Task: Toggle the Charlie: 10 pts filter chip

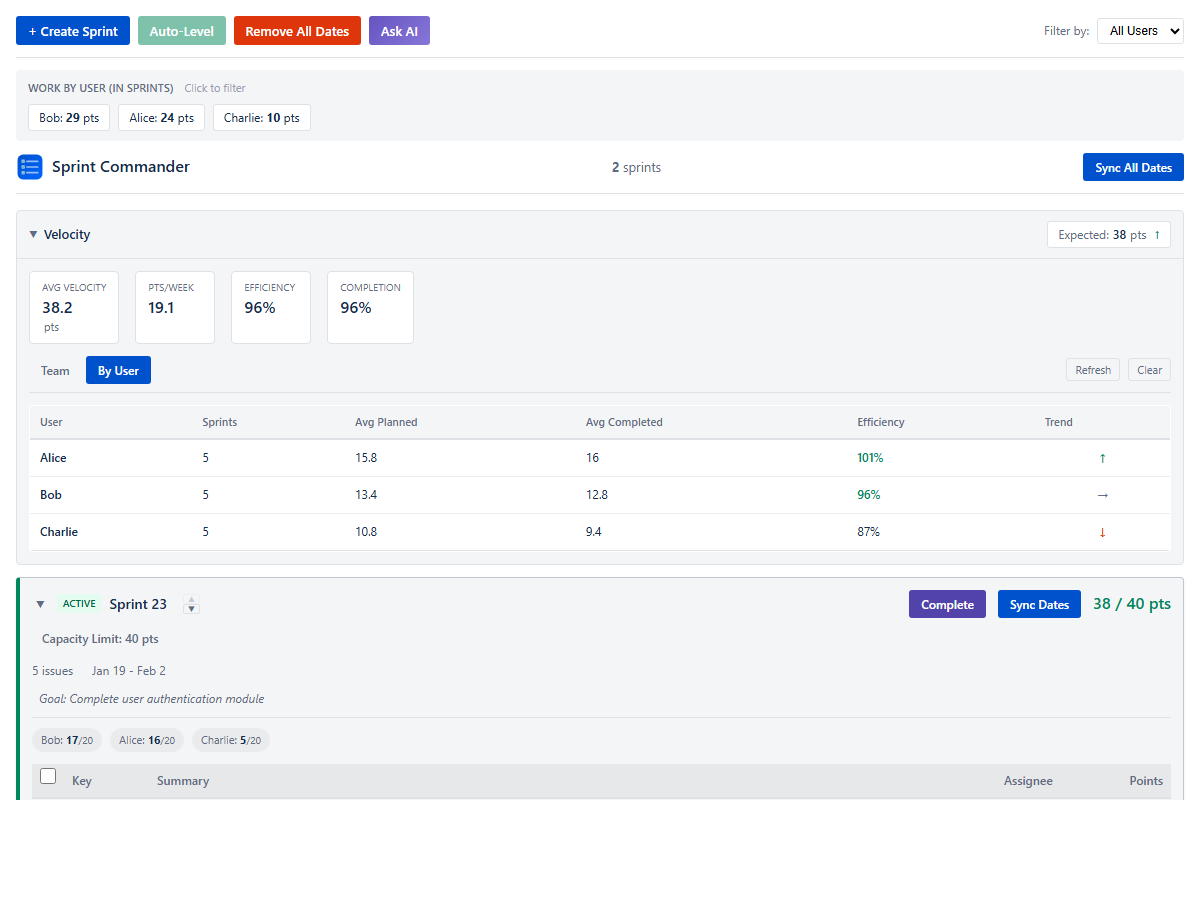Action: 261,117
